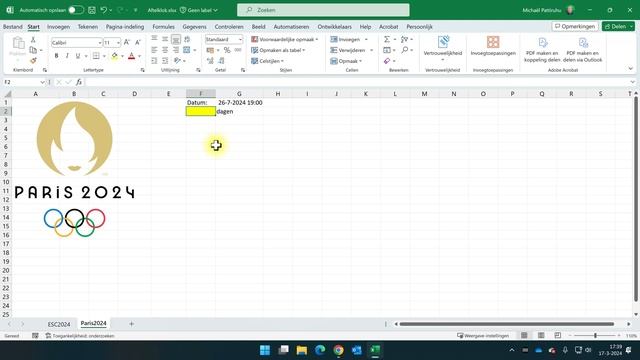Click the horizontal scrollbar at bottom
Viewport: 640px width, 360px height.
[507, 324]
